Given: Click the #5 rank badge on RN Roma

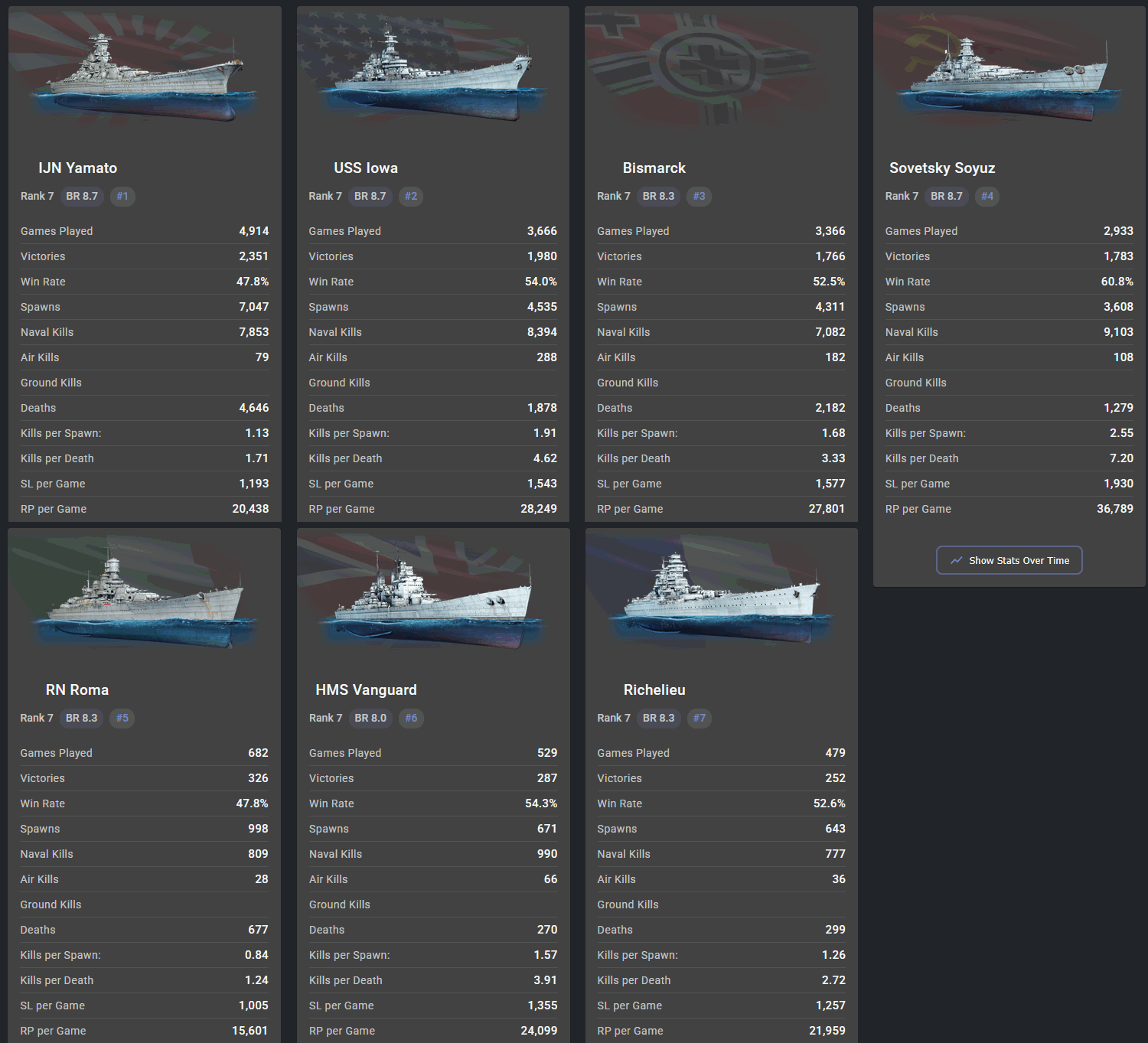Looking at the screenshot, I should click(x=122, y=718).
